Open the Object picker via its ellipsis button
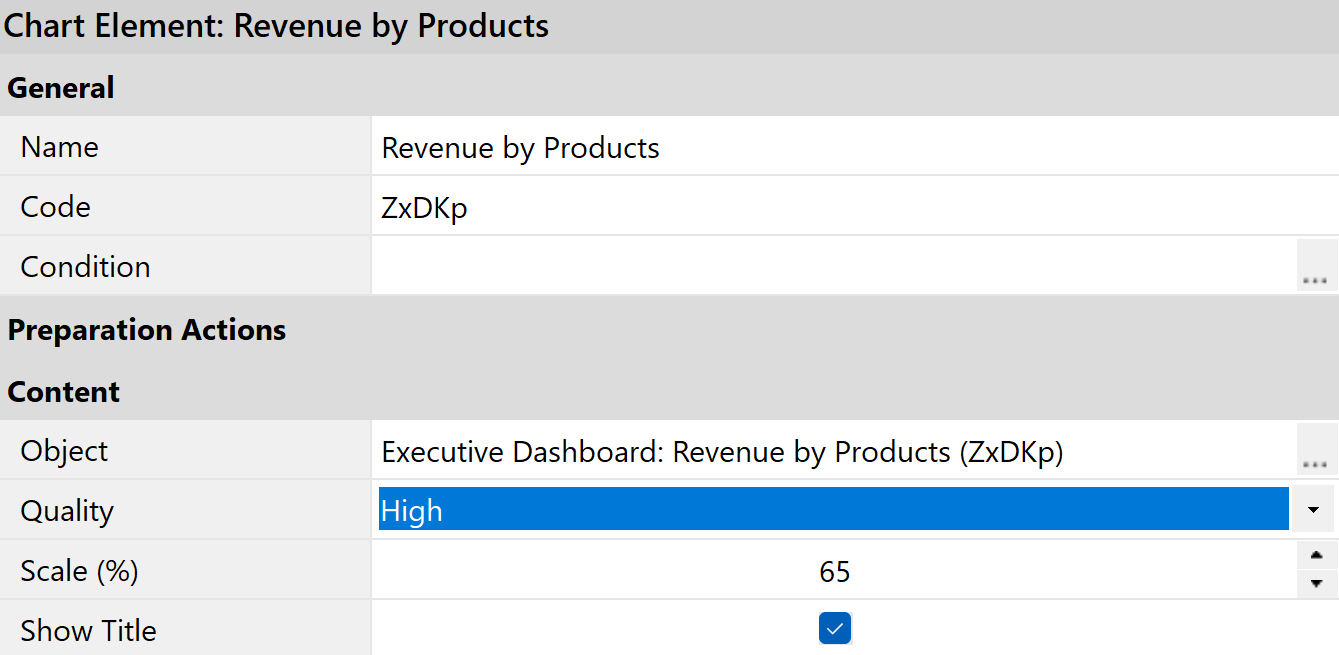 click(1316, 450)
